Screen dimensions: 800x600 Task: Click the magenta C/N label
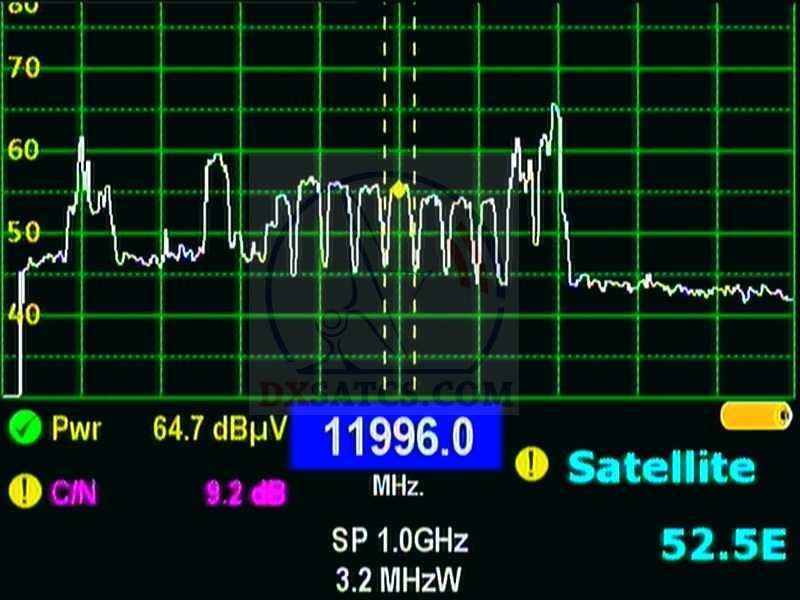(73, 492)
